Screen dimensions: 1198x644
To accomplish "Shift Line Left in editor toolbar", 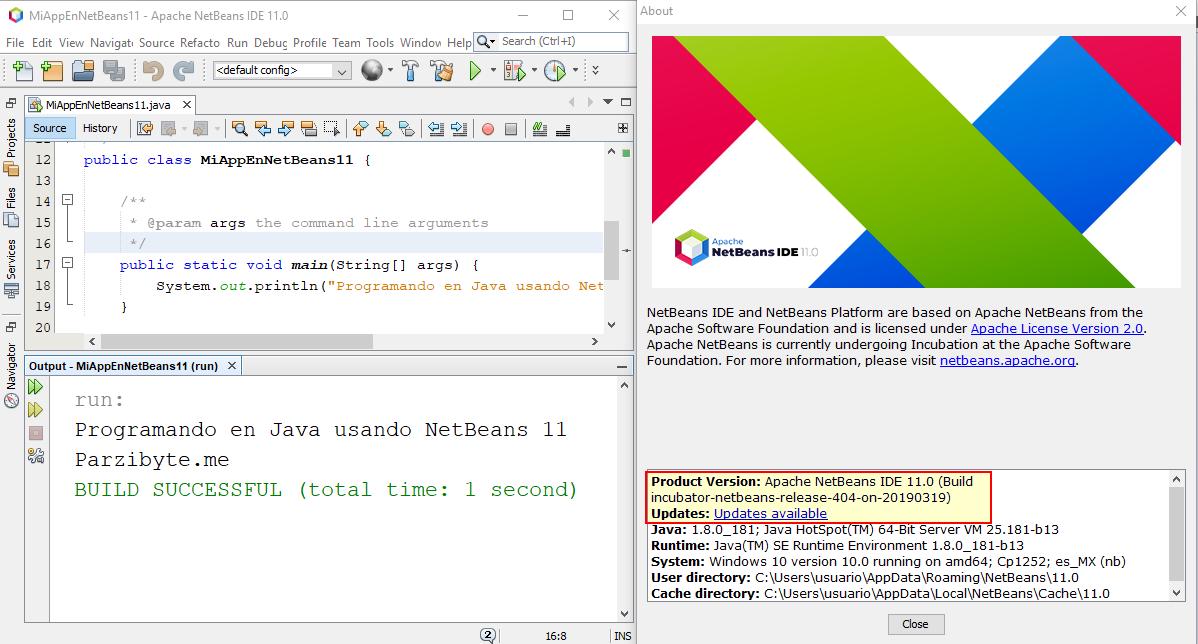I will coord(435,129).
